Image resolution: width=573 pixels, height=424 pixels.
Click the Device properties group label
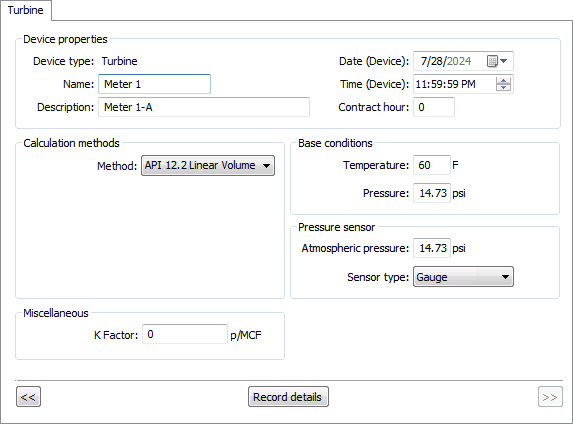click(65, 39)
